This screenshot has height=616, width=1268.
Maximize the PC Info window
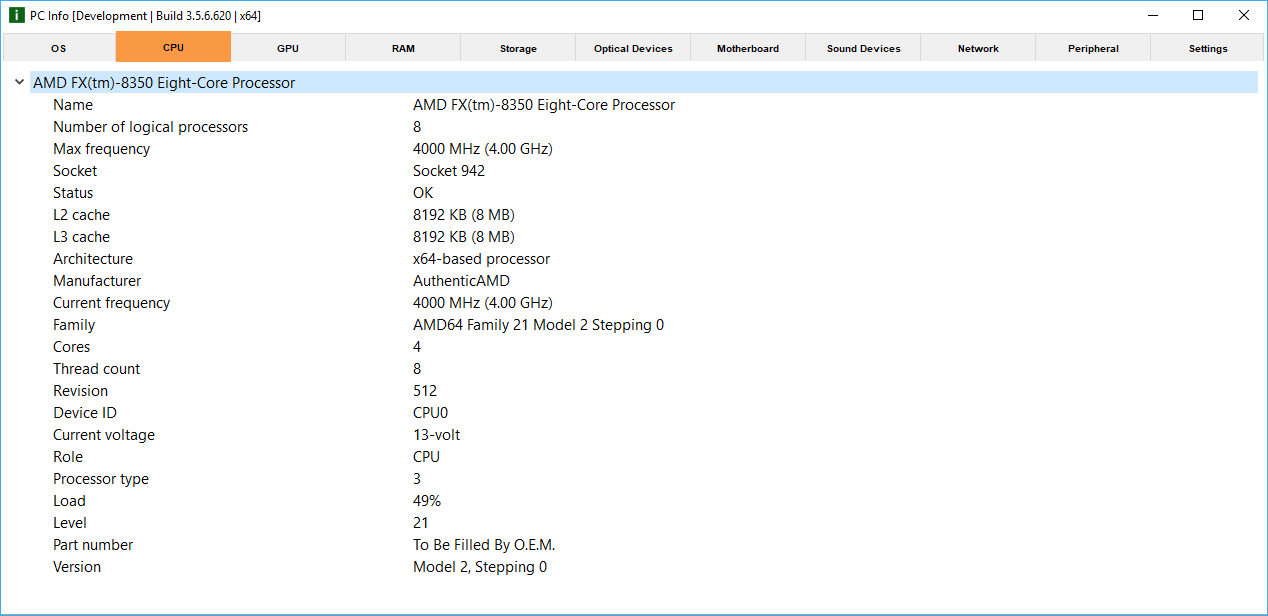[x=1198, y=15]
